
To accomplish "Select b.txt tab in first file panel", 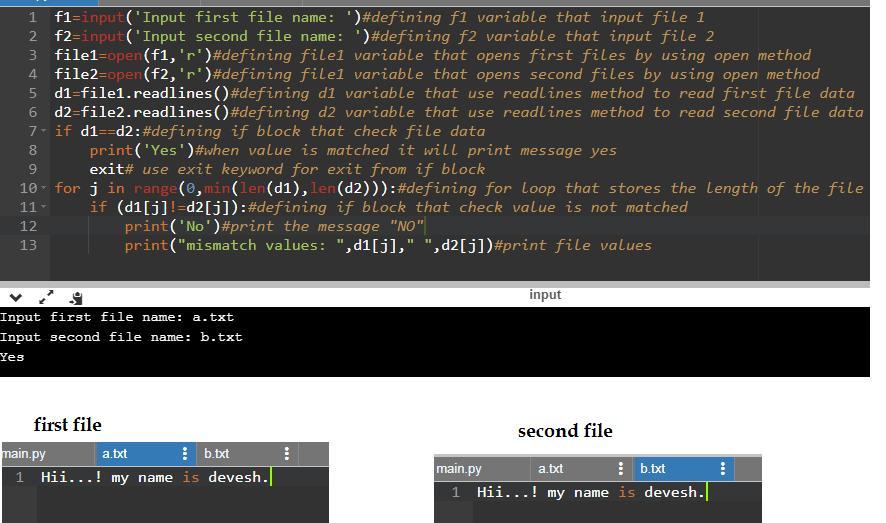I will click(x=216, y=454).
